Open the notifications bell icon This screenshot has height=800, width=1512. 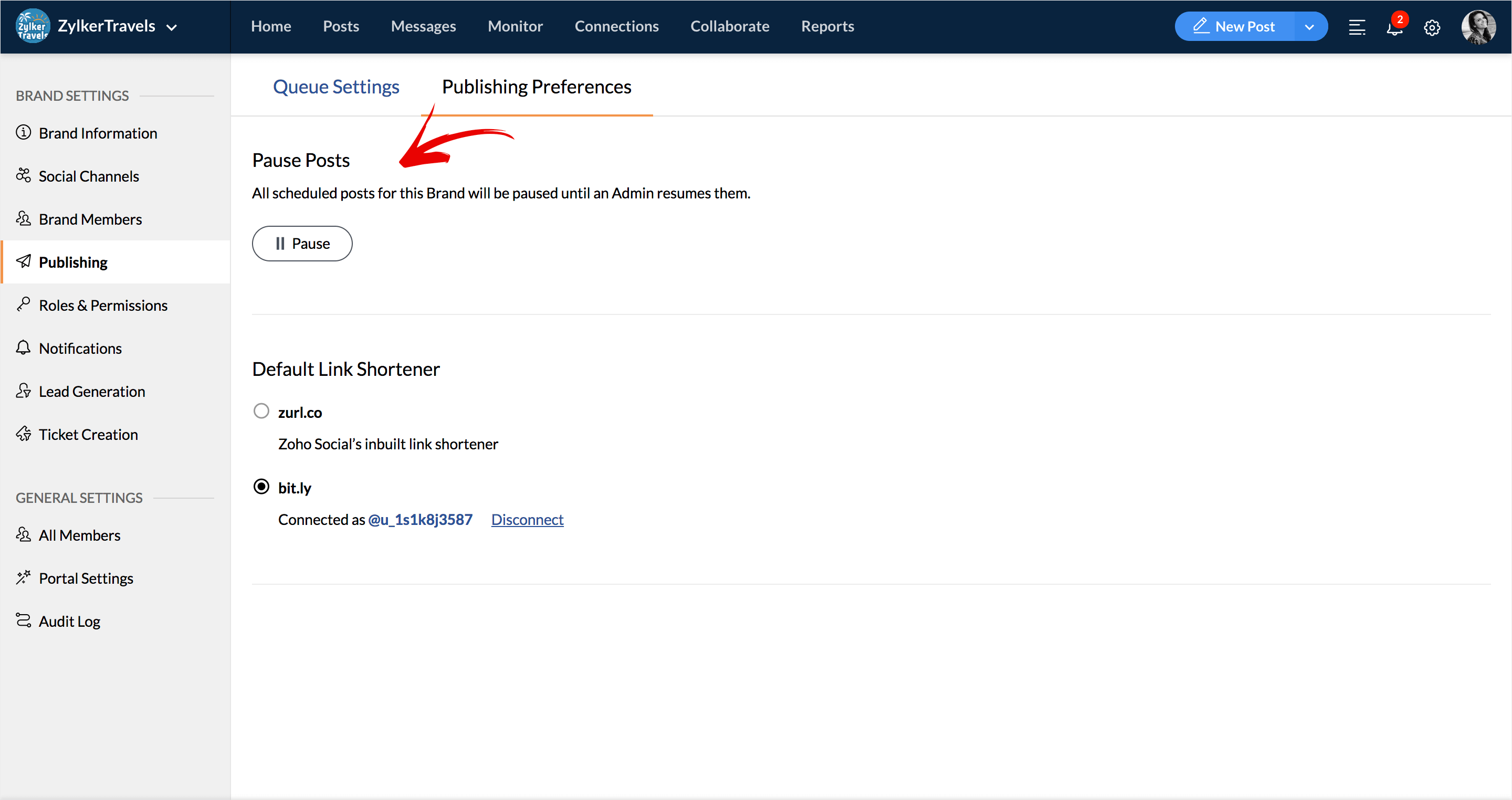click(1394, 27)
